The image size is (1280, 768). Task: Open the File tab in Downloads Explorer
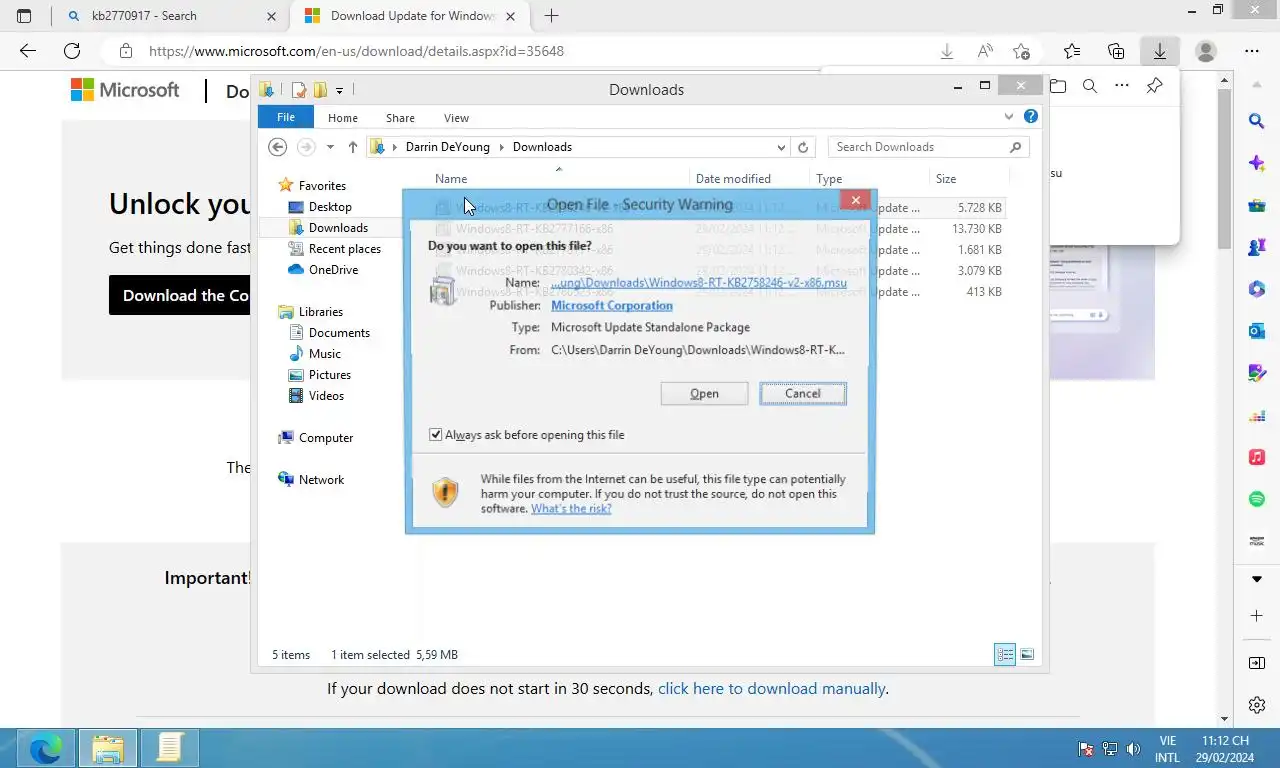[286, 117]
